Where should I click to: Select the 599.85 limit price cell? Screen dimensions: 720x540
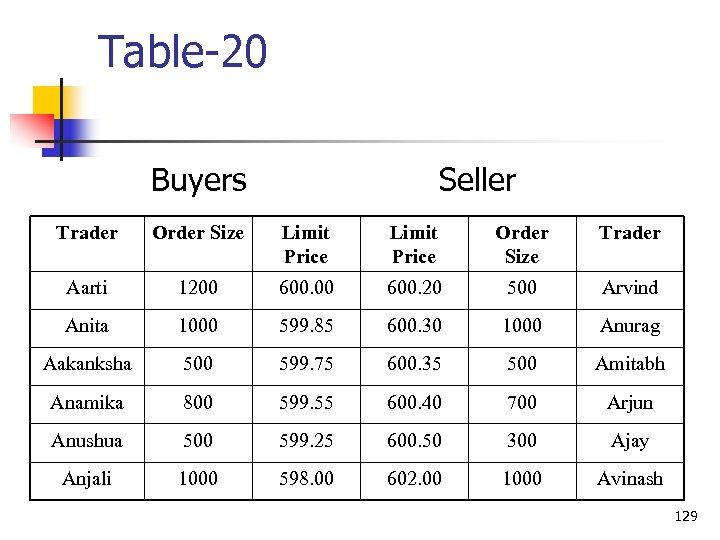(306, 326)
